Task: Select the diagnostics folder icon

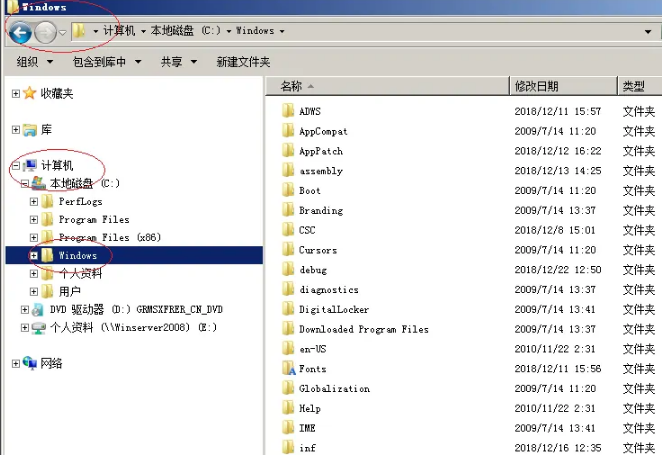Action: [288, 289]
